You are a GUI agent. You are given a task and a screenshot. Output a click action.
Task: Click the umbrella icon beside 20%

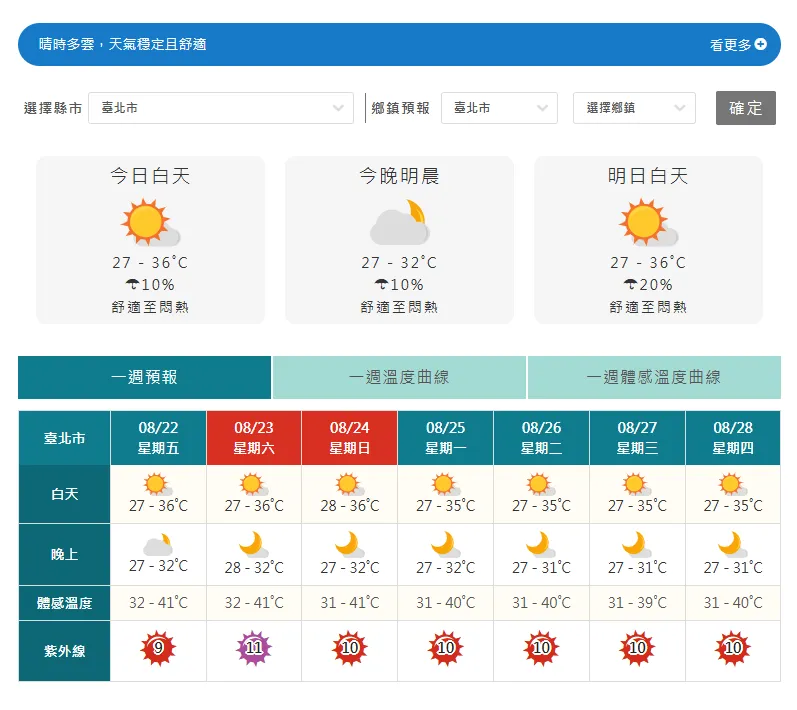tap(630, 284)
